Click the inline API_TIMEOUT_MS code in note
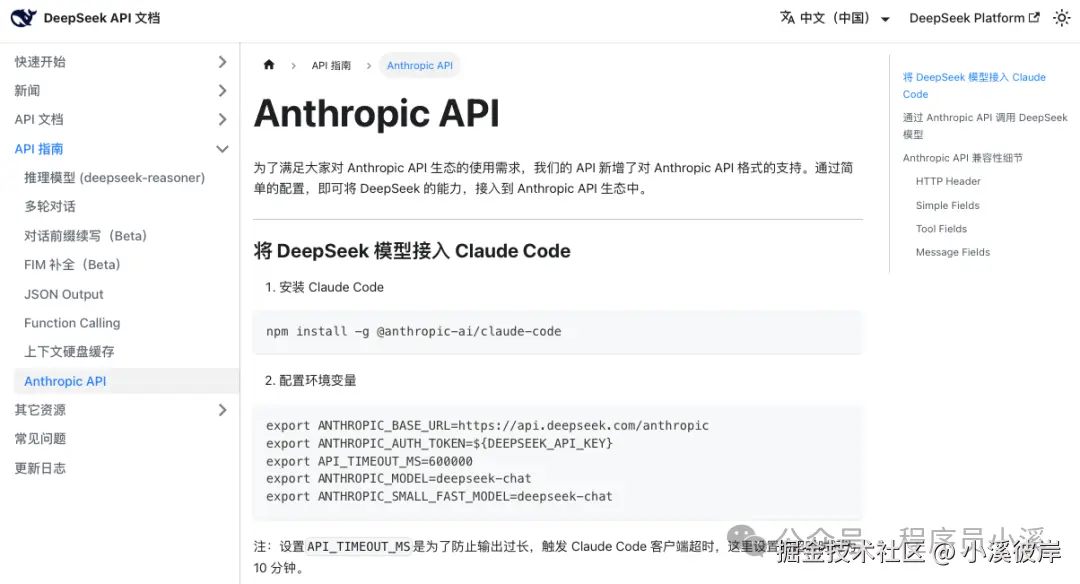This screenshot has height=584, width=1080. pos(358,546)
